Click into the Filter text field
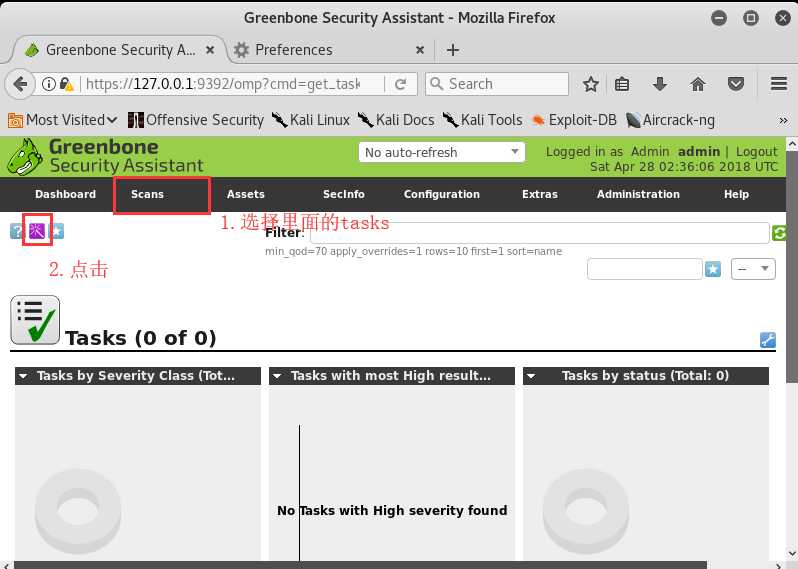Image resolution: width=798 pixels, height=569 pixels. [x=539, y=233]
